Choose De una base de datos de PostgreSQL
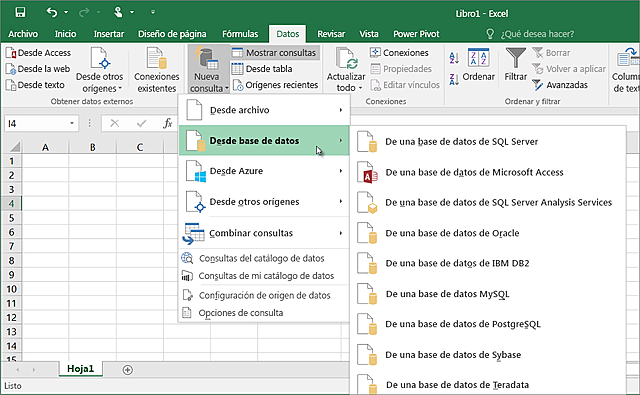This screenshot has height=395, width=640. coord(488,324)
